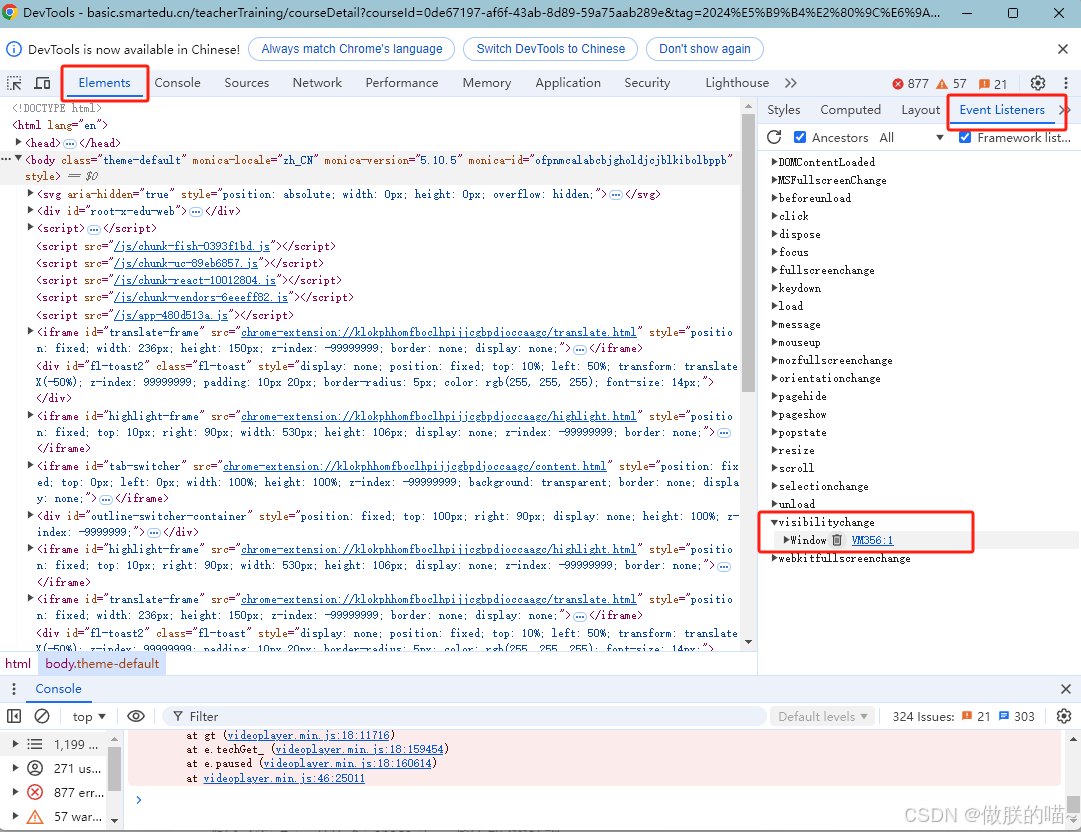Screen dimensions: 1081x832
Task: Expand the root-x-edu-web div node
Action: (30, 210)
